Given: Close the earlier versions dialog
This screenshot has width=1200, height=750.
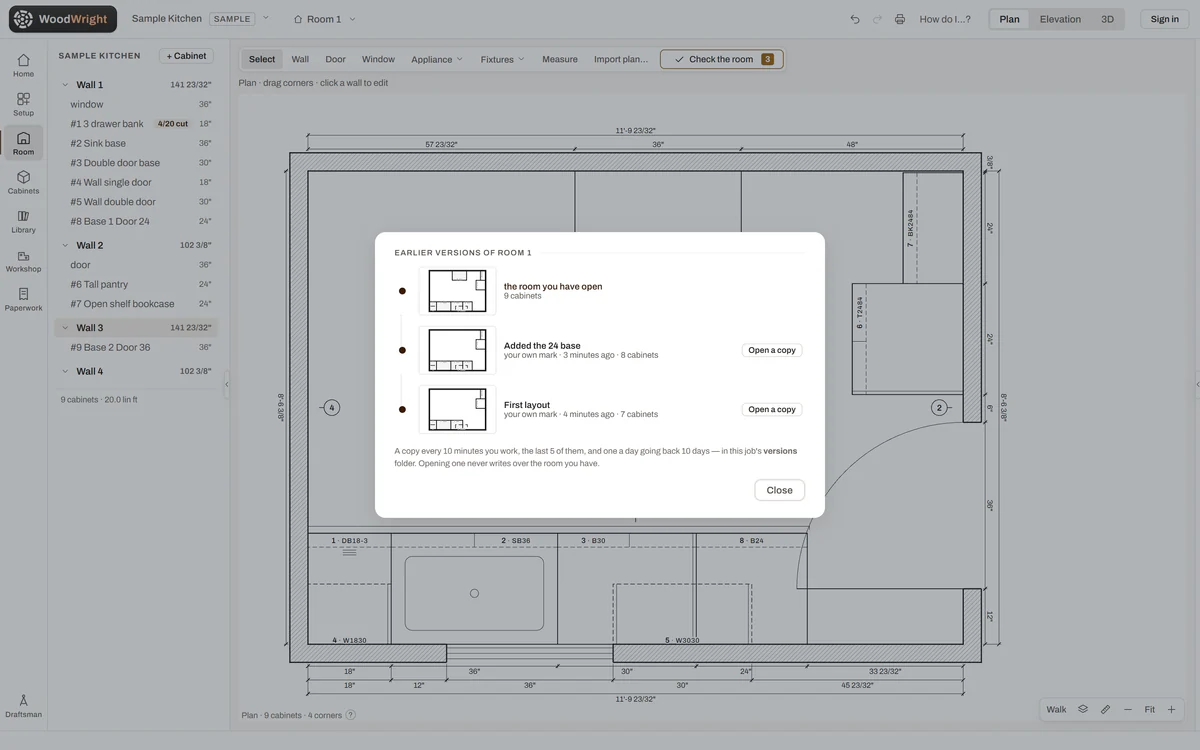Looking at the screenshot, I should point(779,490).
